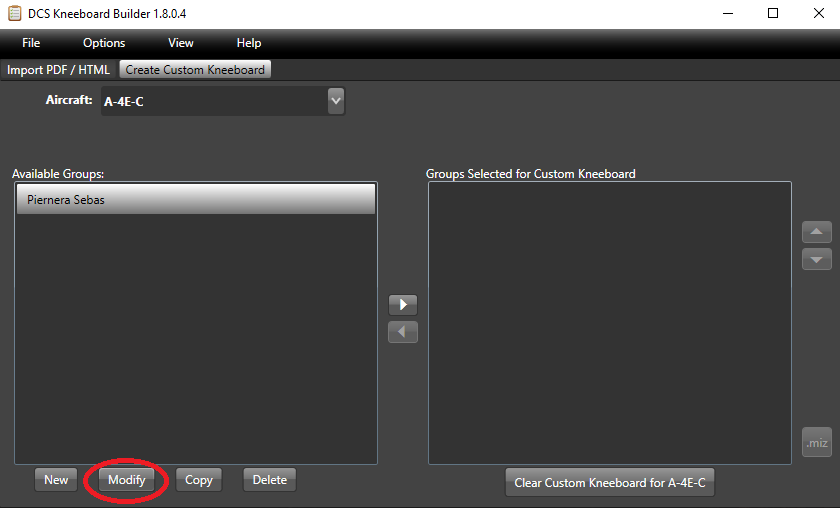The width and height of the screenshot is (840, 508).
Task: Select the Piernera Sebas group
Action: (x=196, y=199)
